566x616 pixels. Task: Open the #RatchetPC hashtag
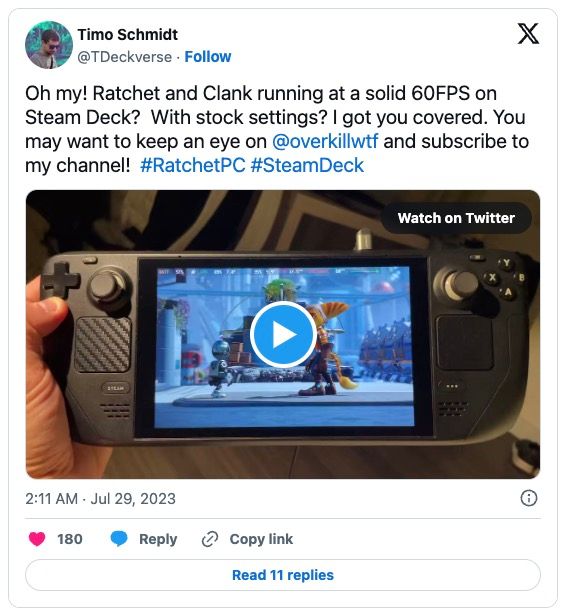(192, 165)
